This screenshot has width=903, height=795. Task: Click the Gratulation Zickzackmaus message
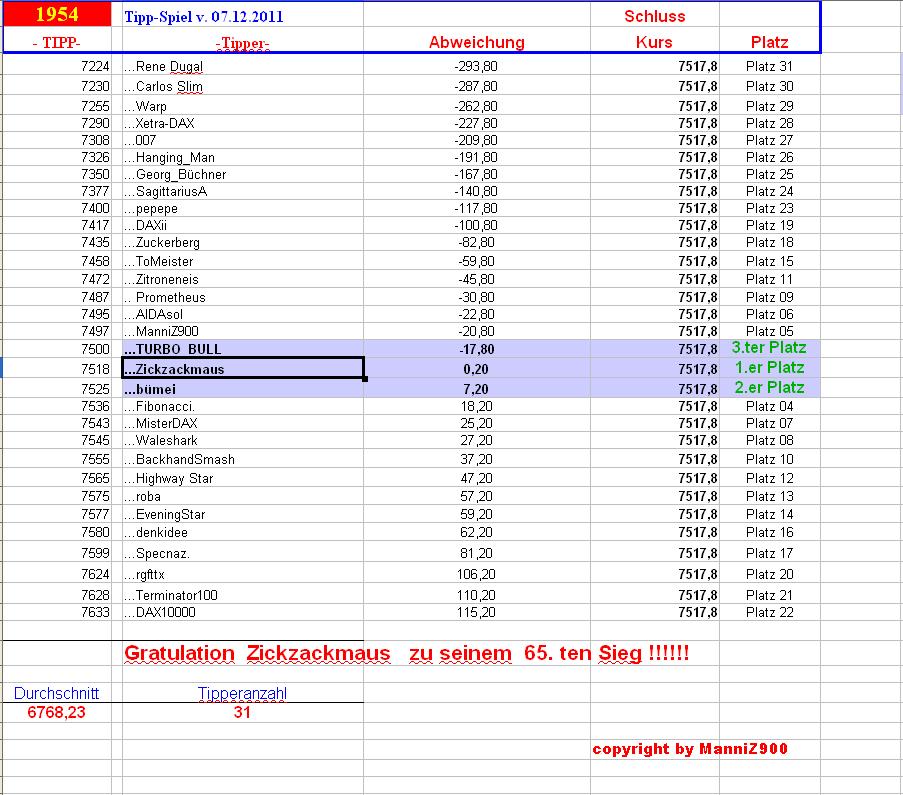click(x=407, y=653)
